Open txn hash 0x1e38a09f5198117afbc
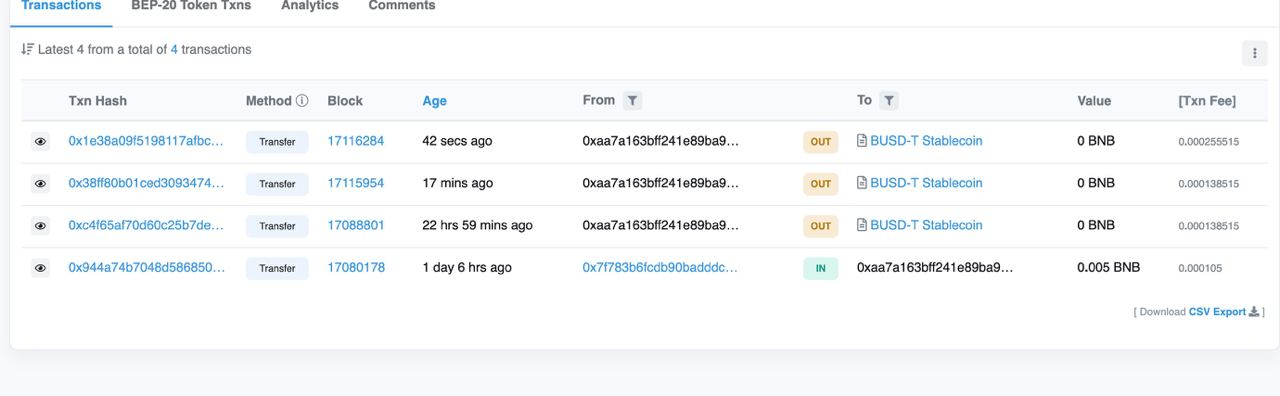The image size is (1280, 396). tap(146, 141)
